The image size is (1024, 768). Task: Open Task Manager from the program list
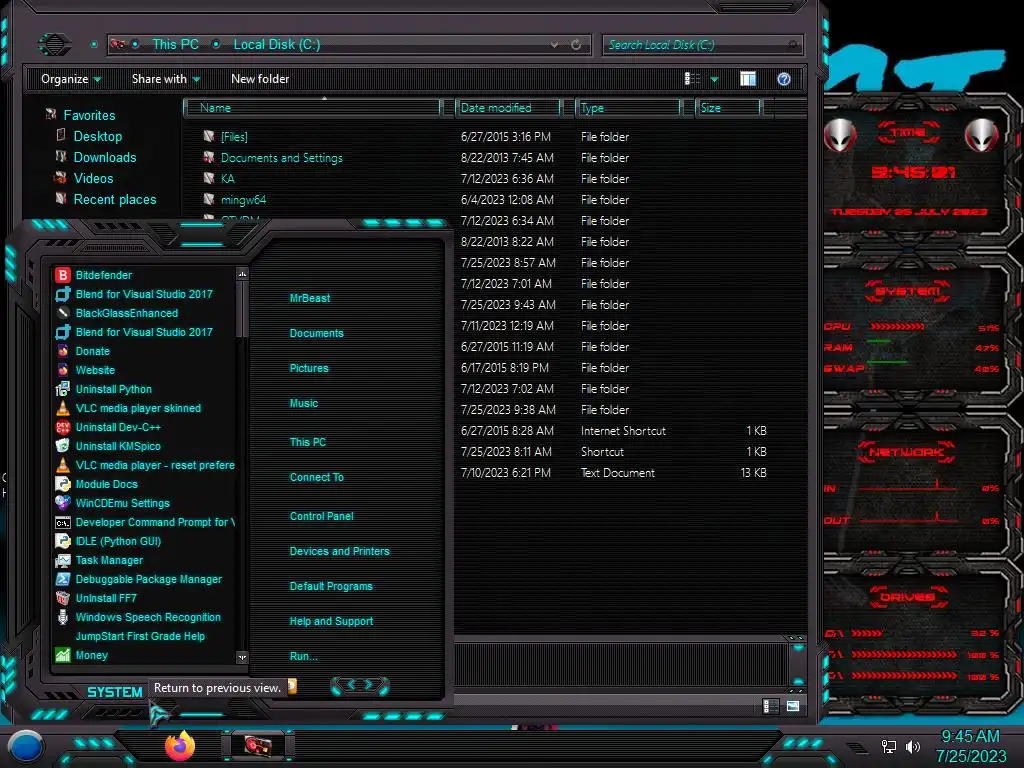click(x=109, y=560)
